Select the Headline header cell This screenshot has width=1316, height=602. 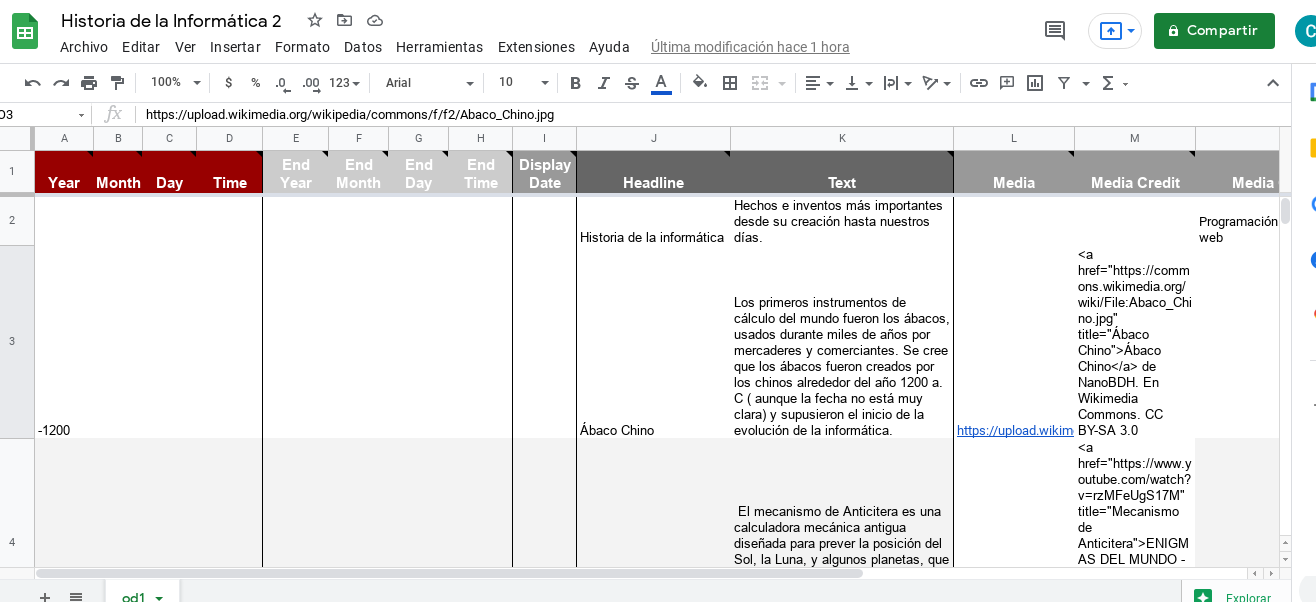coord(653,172)
